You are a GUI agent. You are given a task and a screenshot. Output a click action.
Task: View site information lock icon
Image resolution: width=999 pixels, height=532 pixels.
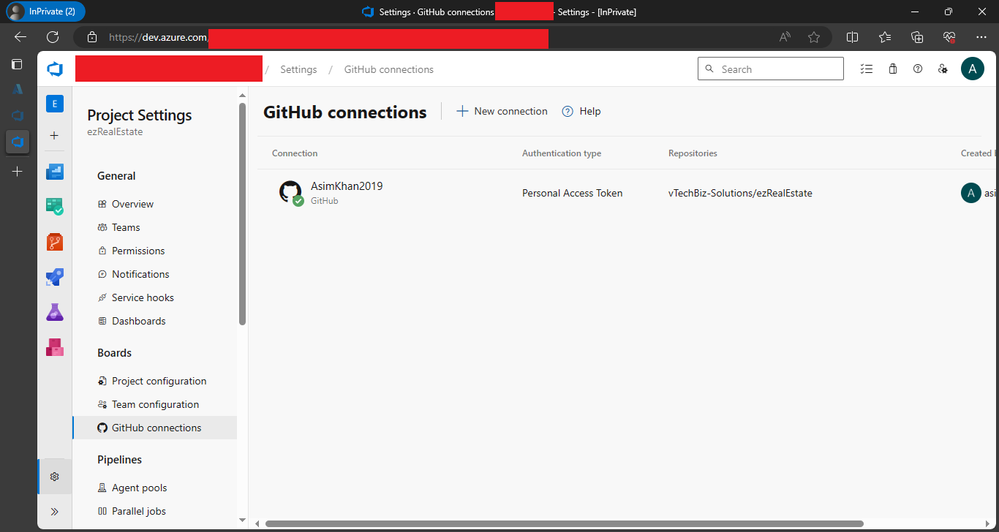coord(92,37)
